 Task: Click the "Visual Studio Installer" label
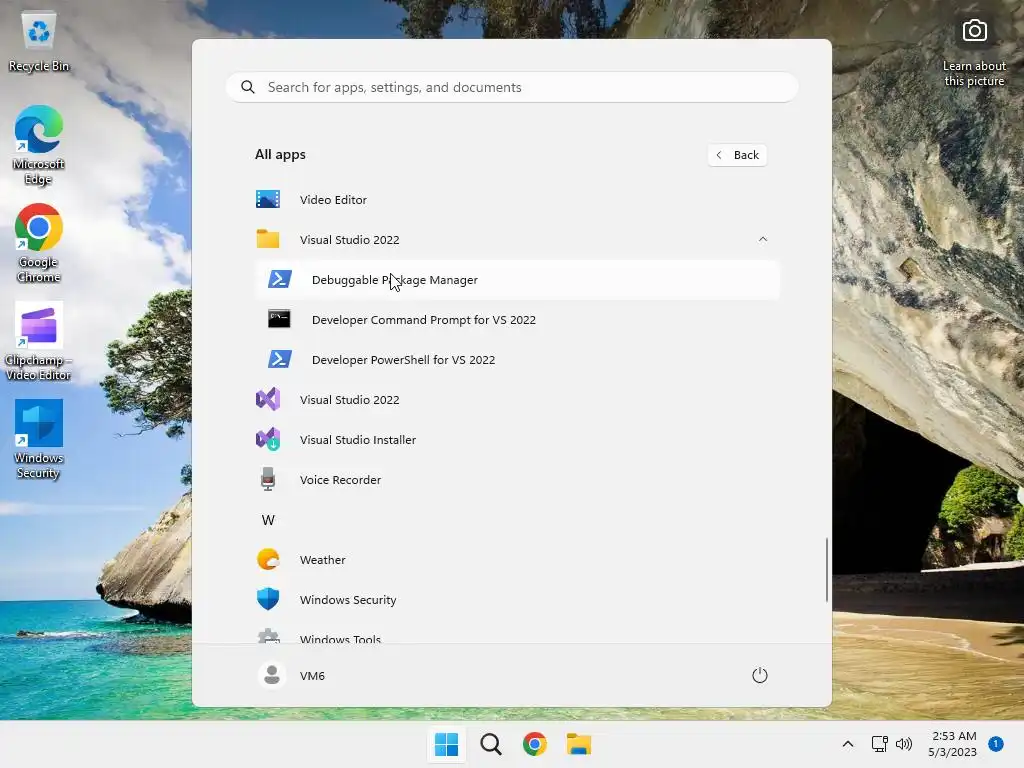pos(358,440)
